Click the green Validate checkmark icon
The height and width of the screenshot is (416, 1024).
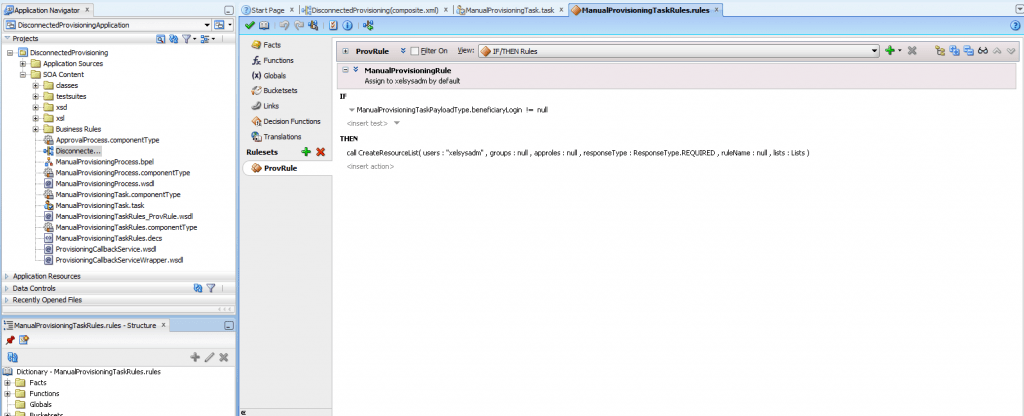click(x=249, y=25)
